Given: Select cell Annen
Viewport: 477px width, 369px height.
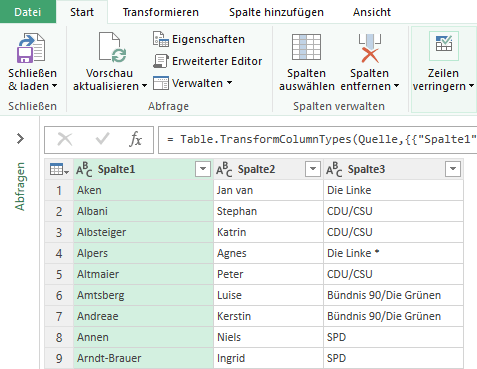Looking at the screenshot, I should point(143,337).
